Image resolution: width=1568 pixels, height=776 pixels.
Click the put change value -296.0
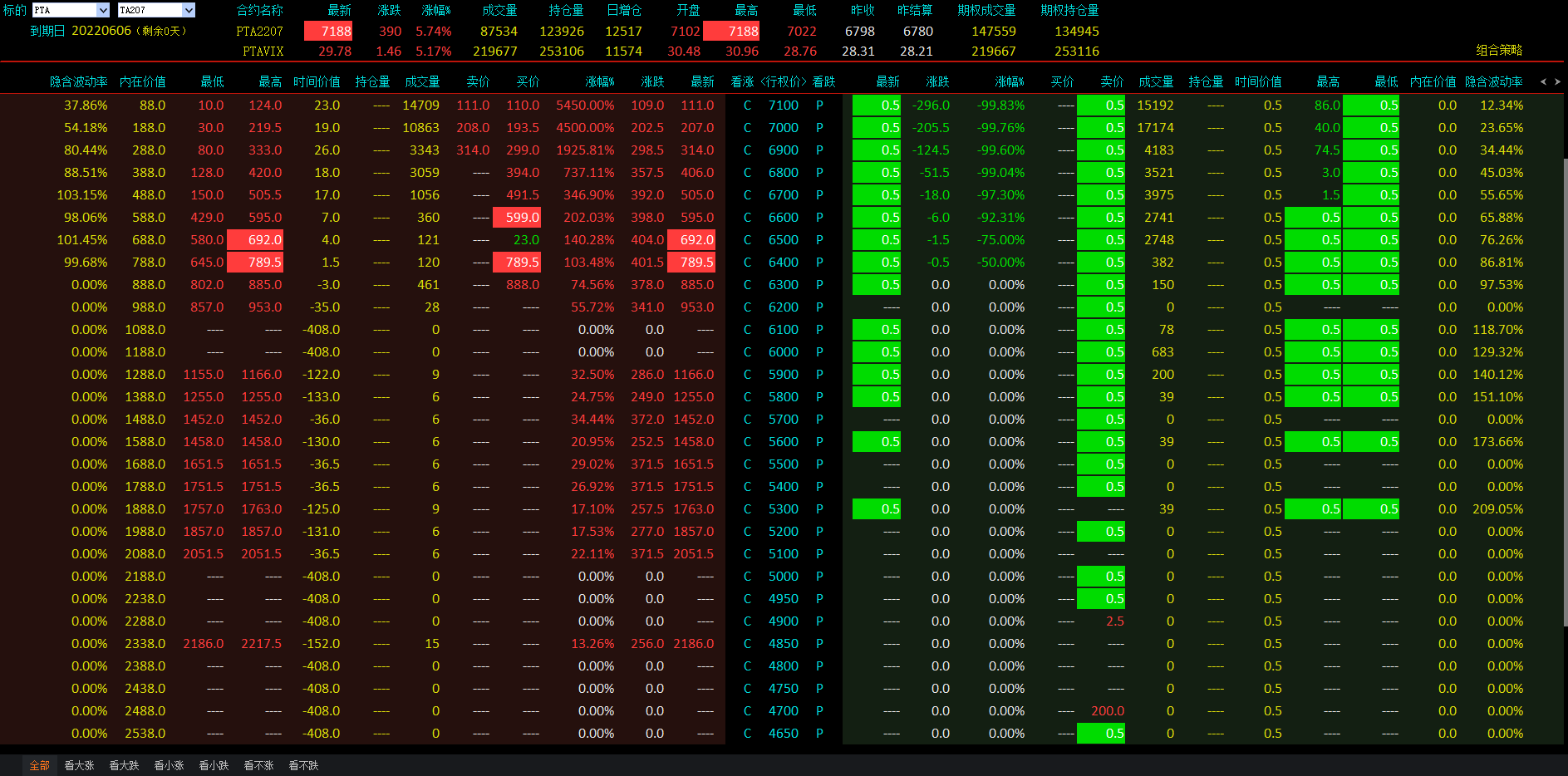coord(931,106)
